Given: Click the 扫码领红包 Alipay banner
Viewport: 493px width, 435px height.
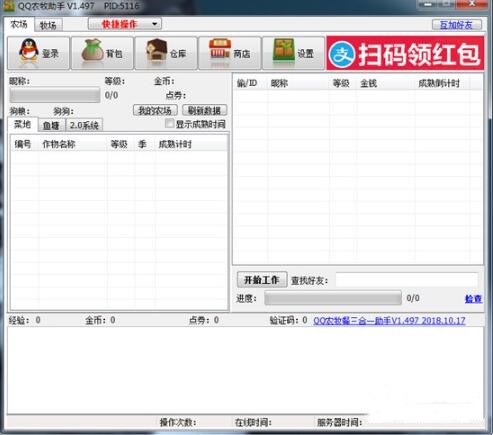Looking at the screenshot, I should (405, 53).
